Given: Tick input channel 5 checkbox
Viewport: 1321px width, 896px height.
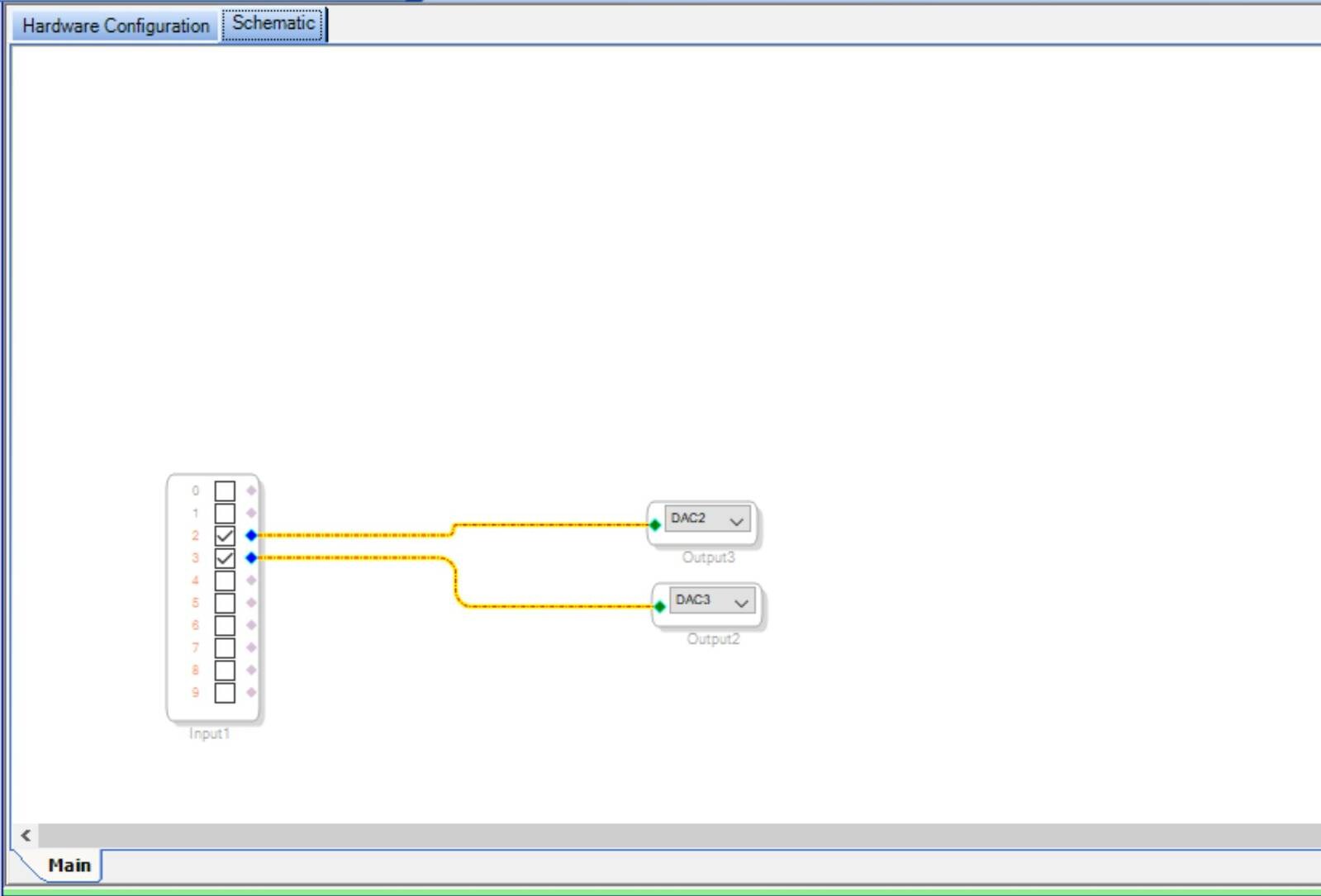Looking at the screenshot, I should pyautogui.click(x=225, y=603).
